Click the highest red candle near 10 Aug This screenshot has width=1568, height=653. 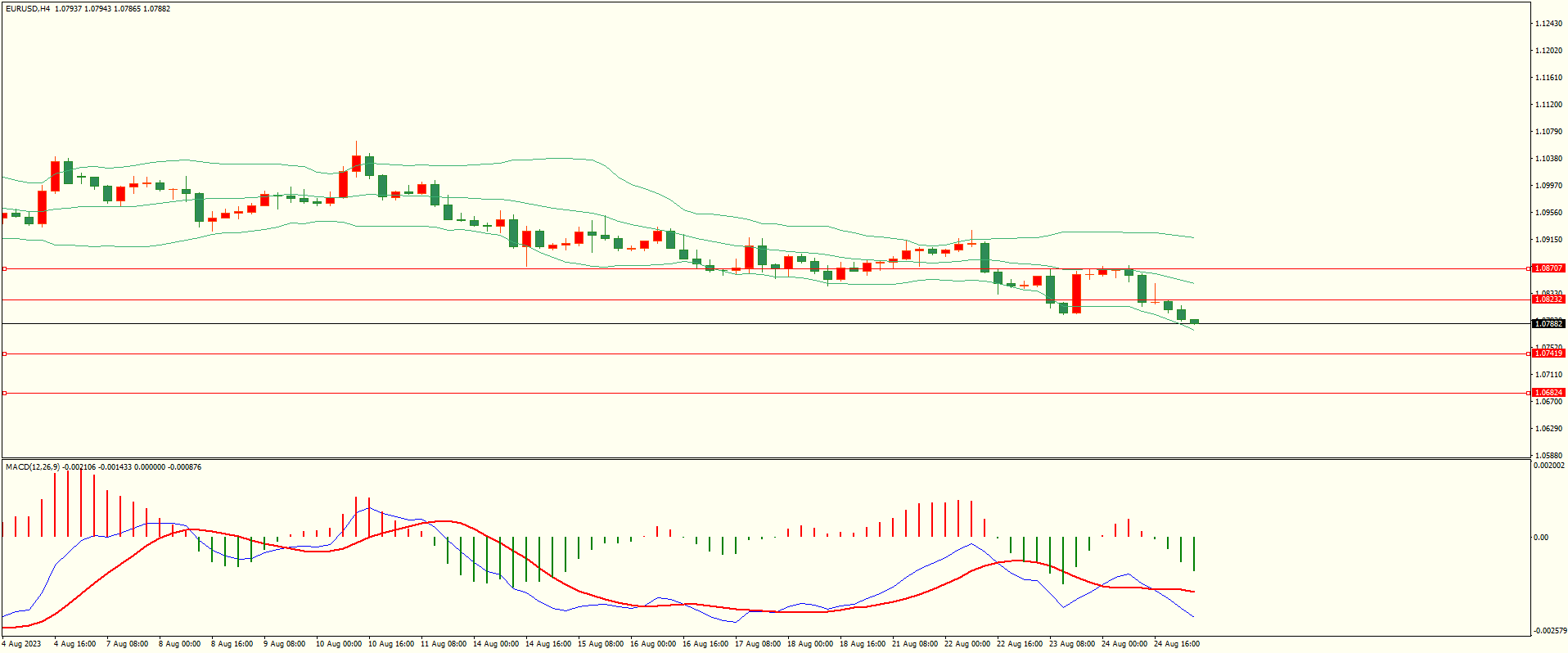(356, 163)
